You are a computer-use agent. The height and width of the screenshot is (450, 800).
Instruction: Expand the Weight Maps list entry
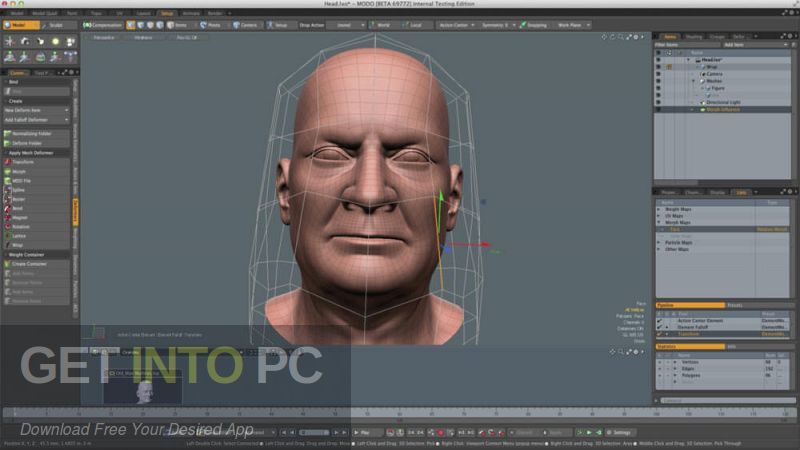(x=659, y=210)
